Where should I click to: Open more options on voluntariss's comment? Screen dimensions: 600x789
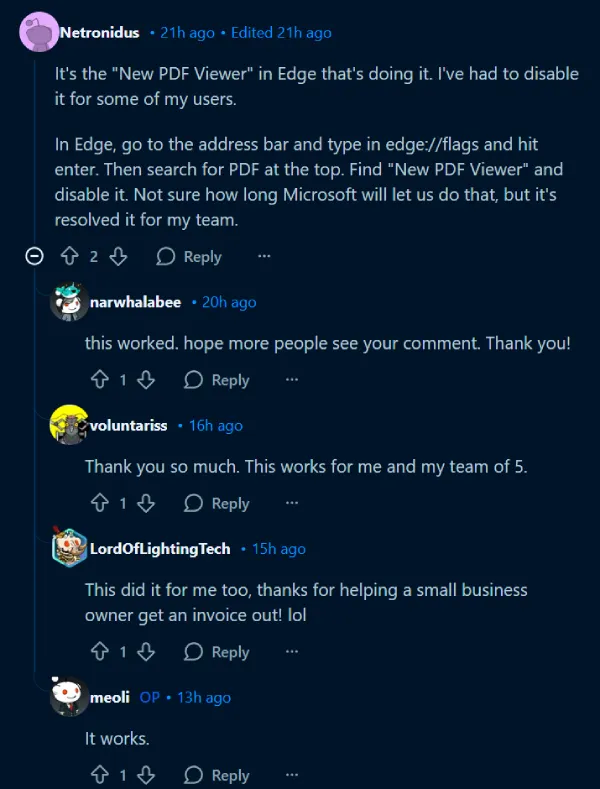pyautogui.click(x=292, y=503)
